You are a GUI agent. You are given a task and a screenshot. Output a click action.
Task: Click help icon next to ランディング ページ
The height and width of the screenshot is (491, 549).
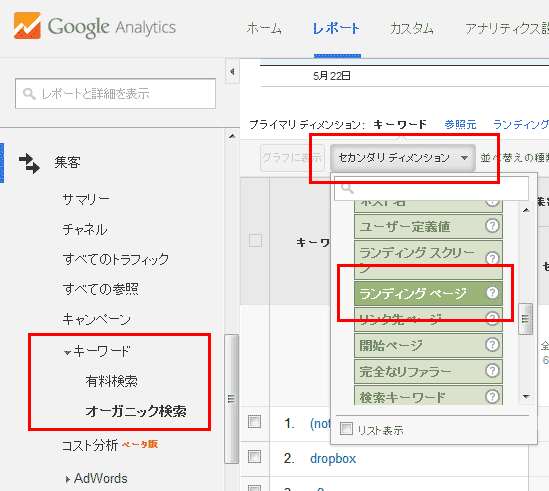point(492,292)
